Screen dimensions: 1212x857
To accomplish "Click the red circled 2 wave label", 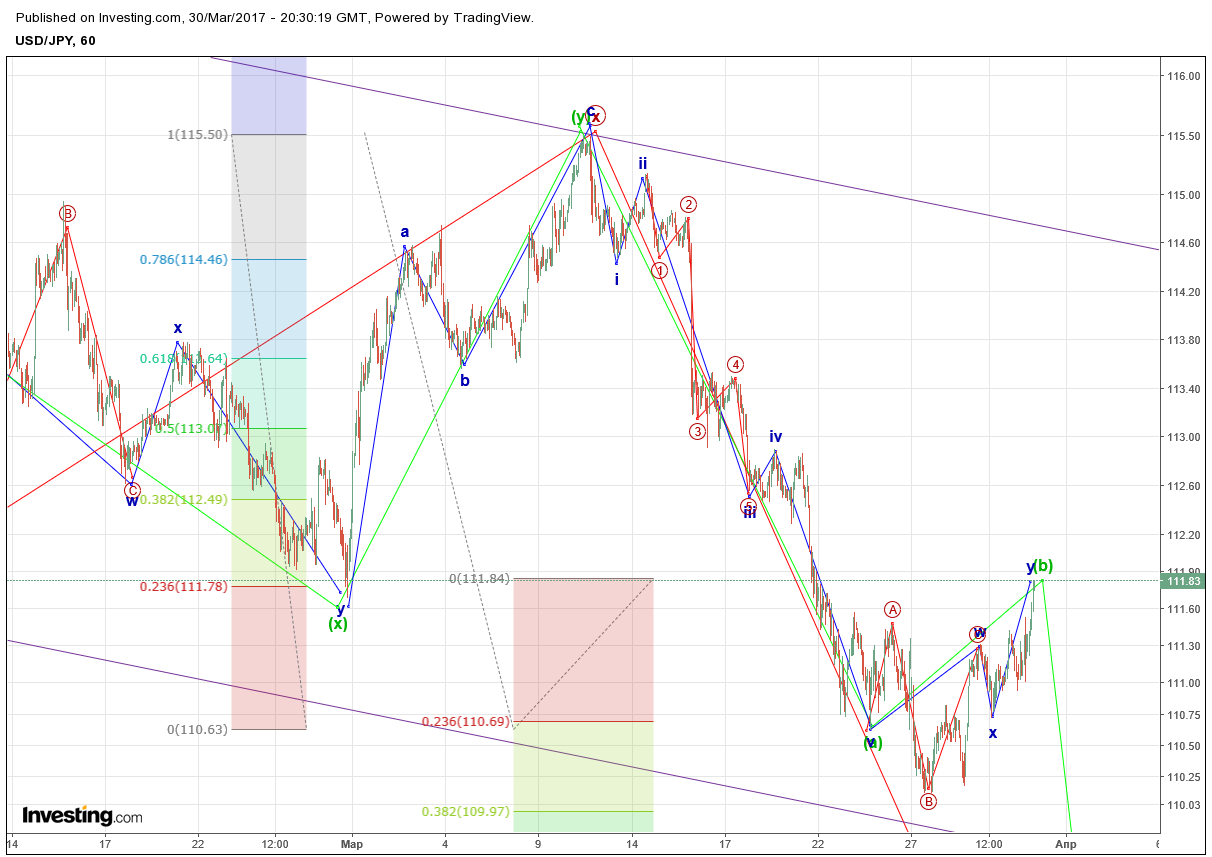I will [x=688, y=204].
